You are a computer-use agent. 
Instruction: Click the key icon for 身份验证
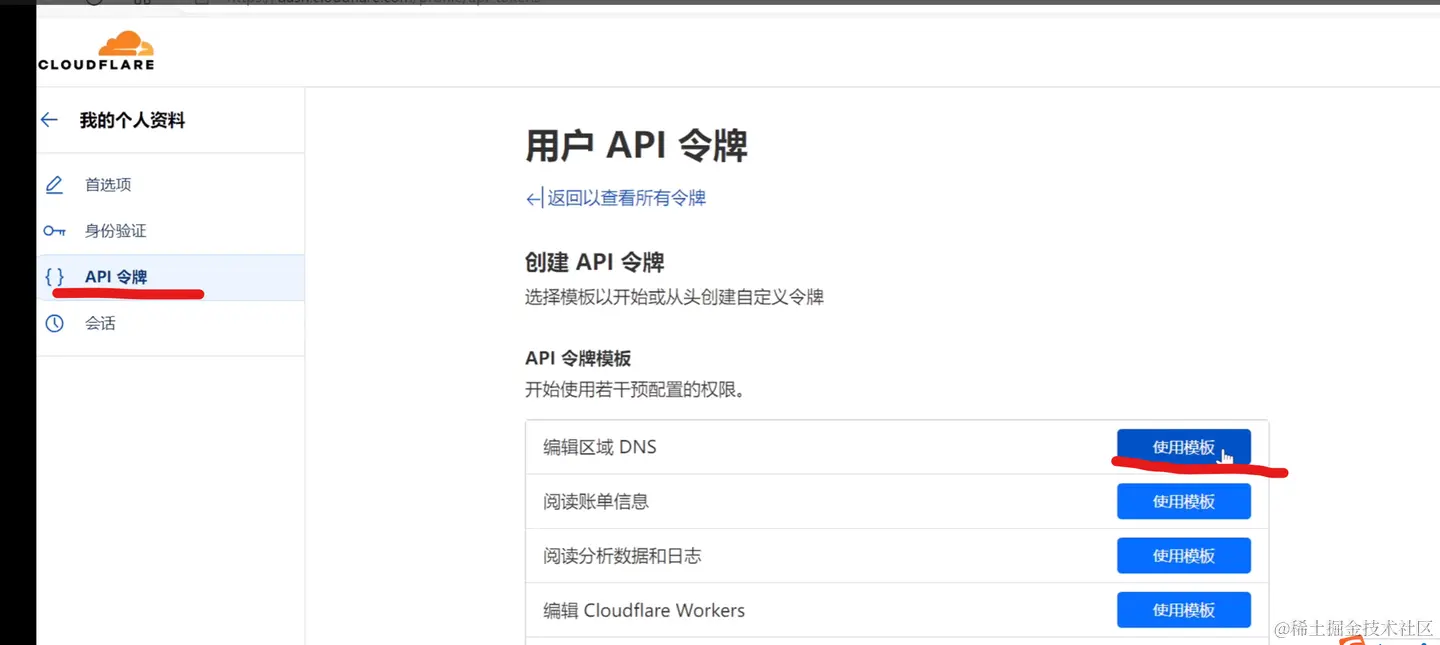point(54,231)
